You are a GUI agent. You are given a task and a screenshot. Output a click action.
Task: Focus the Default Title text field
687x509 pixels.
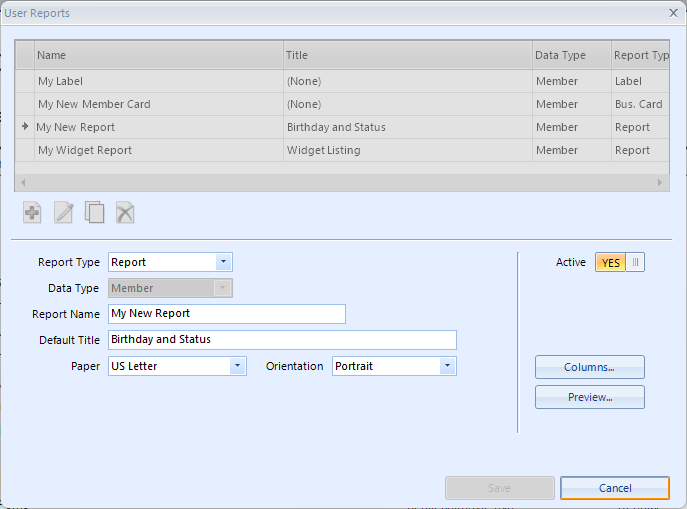coord(282,340)
